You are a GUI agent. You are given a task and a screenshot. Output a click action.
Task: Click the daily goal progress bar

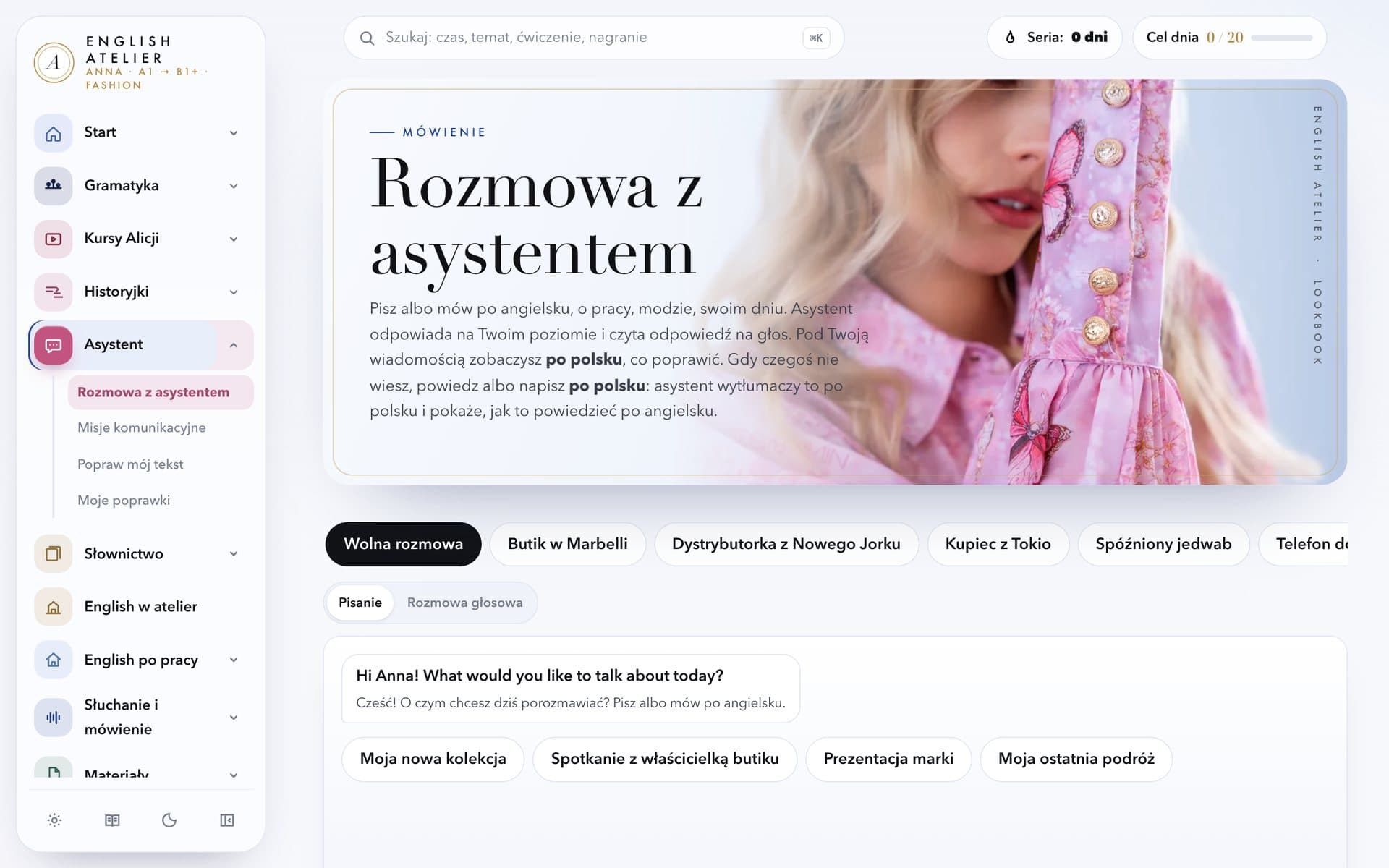point(1281,38)
